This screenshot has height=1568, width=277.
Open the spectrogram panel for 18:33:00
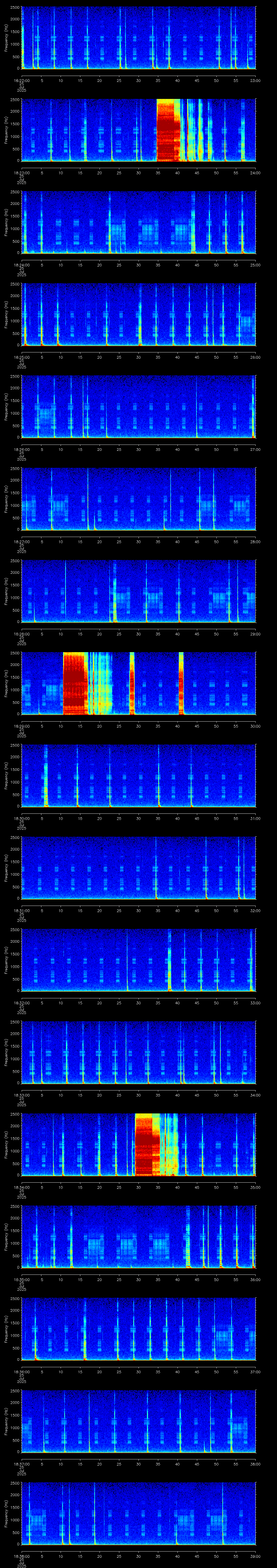[139, 1052]
